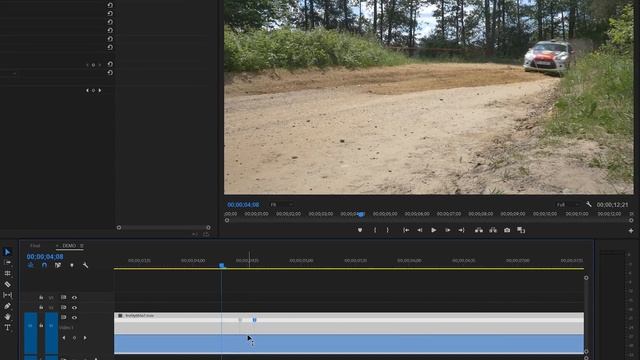Go to previous keyframe on Video 1
640x360 pixels.
(64, 338)
